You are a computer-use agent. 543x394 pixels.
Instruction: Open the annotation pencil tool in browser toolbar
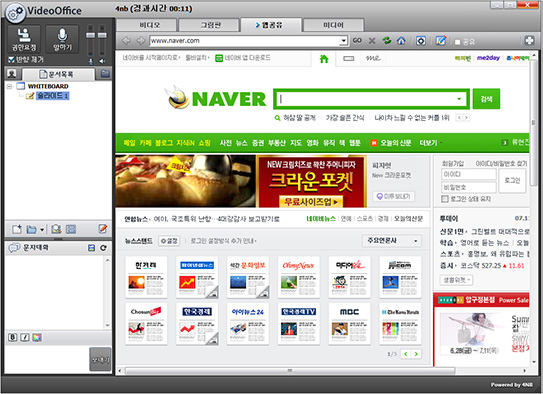click(x=440, y=41)
